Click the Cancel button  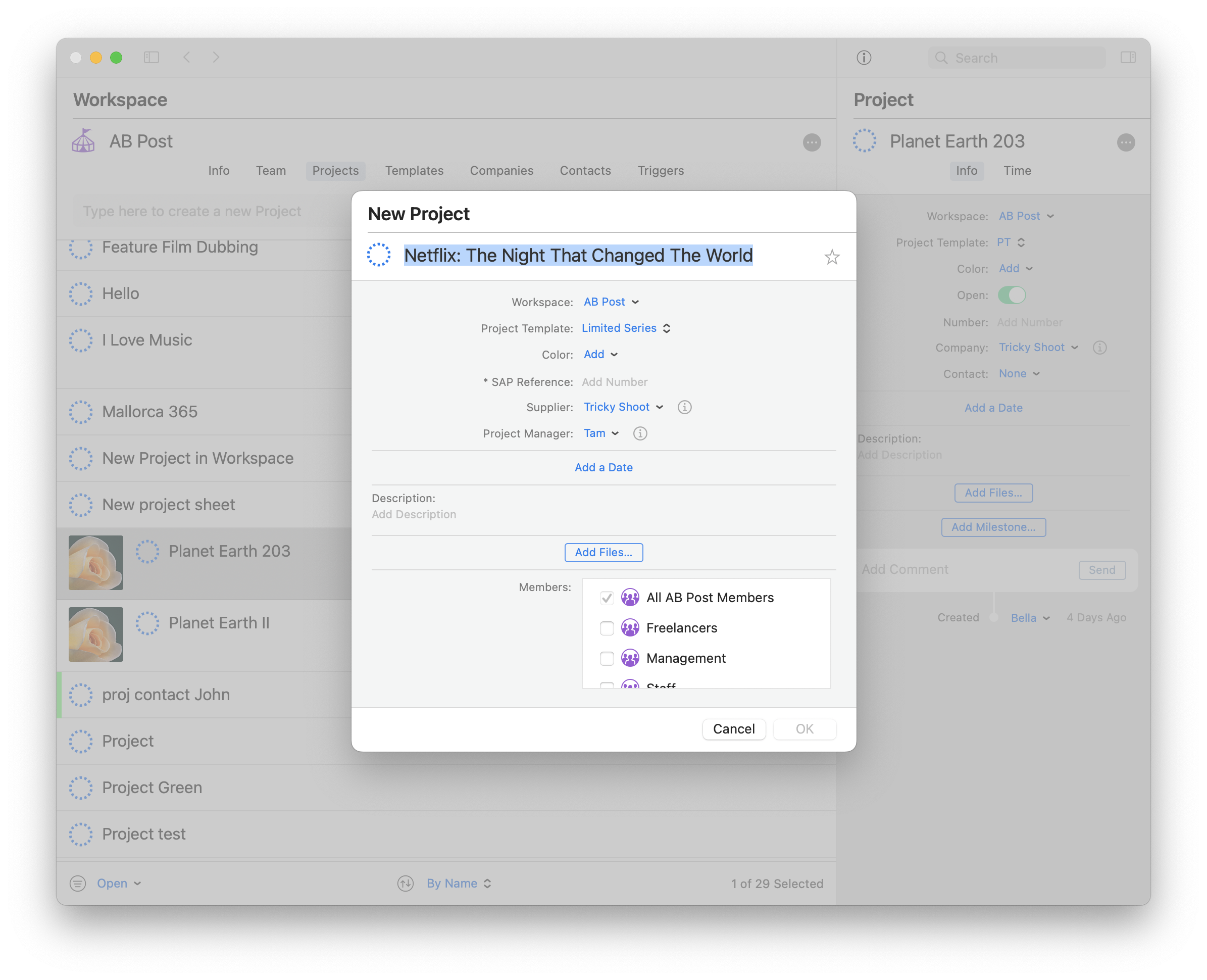734,729
